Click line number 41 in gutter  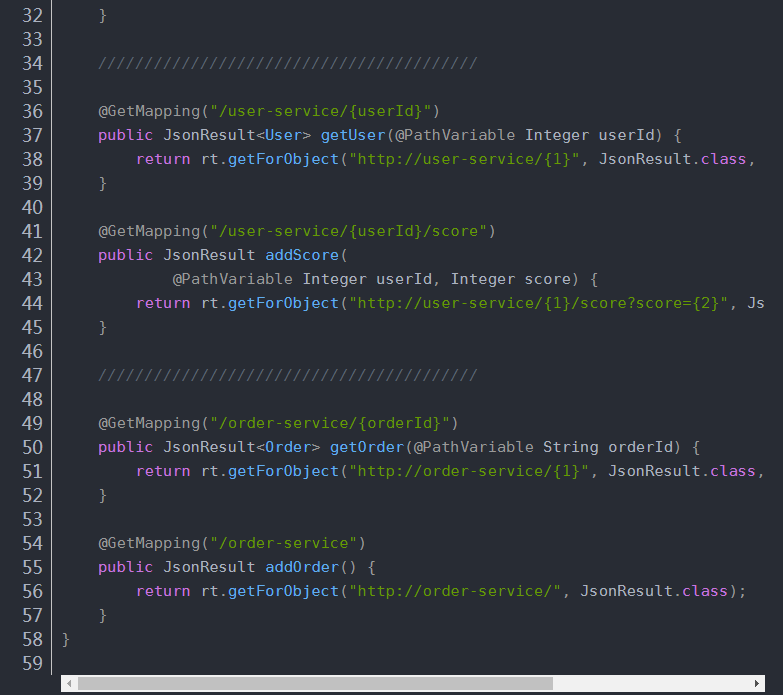click(x=32, y=231)
